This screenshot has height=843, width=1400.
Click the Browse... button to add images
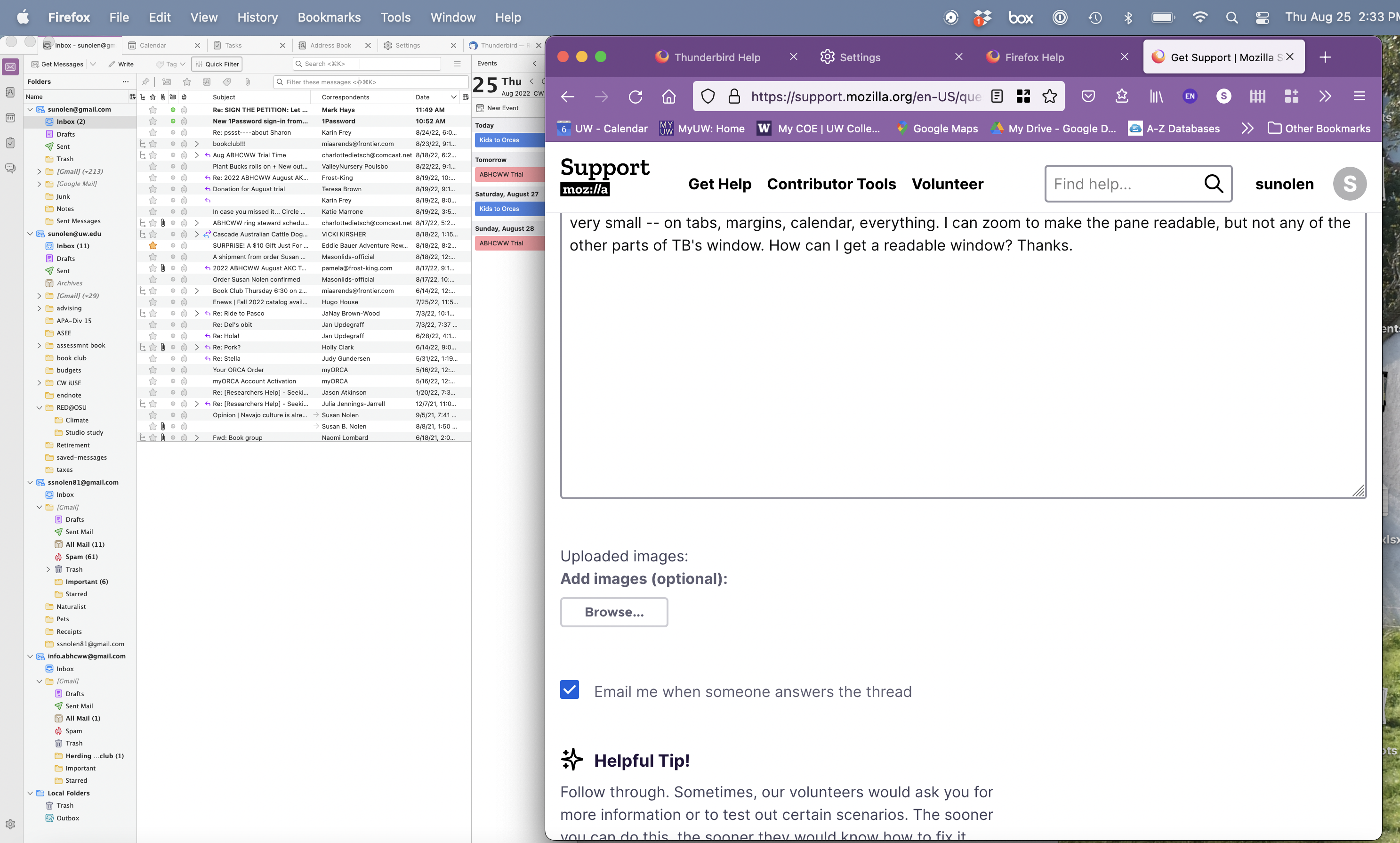coord(614,612)
